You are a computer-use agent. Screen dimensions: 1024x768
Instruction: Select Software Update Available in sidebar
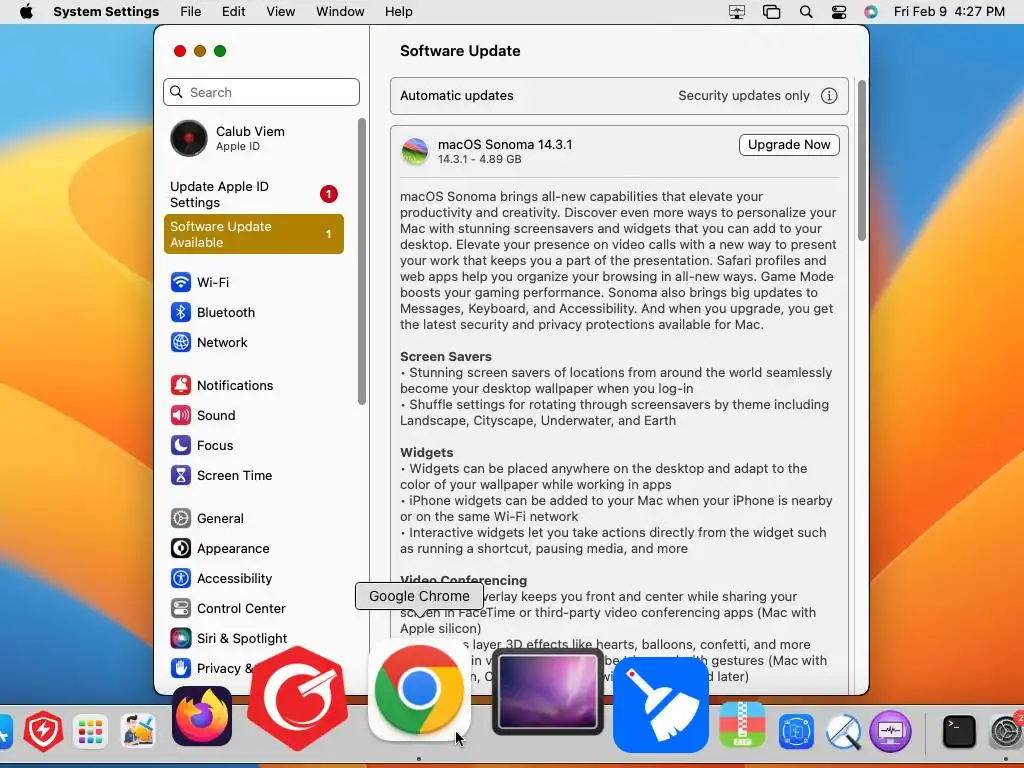(254, 234)
